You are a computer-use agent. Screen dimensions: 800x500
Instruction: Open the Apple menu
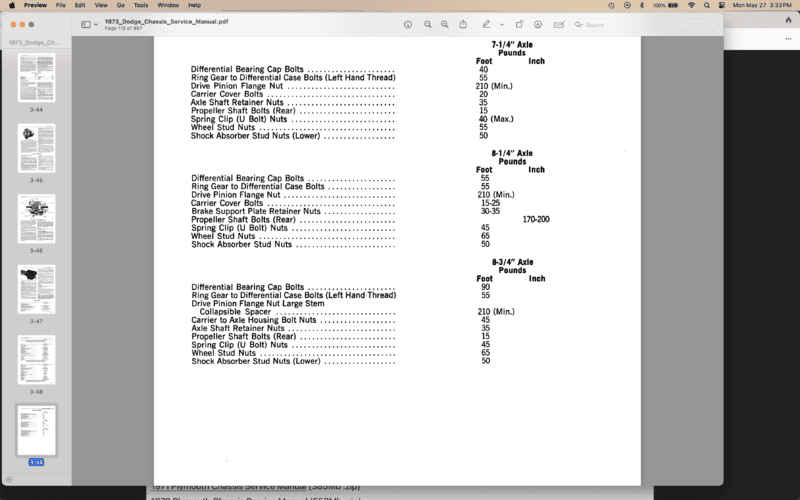(x=12, y=5)
